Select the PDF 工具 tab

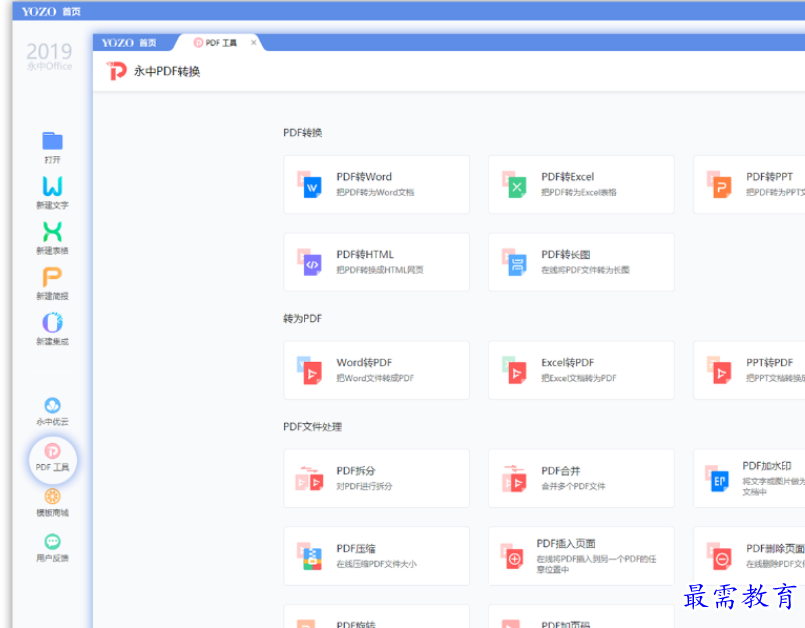(215, 43)
